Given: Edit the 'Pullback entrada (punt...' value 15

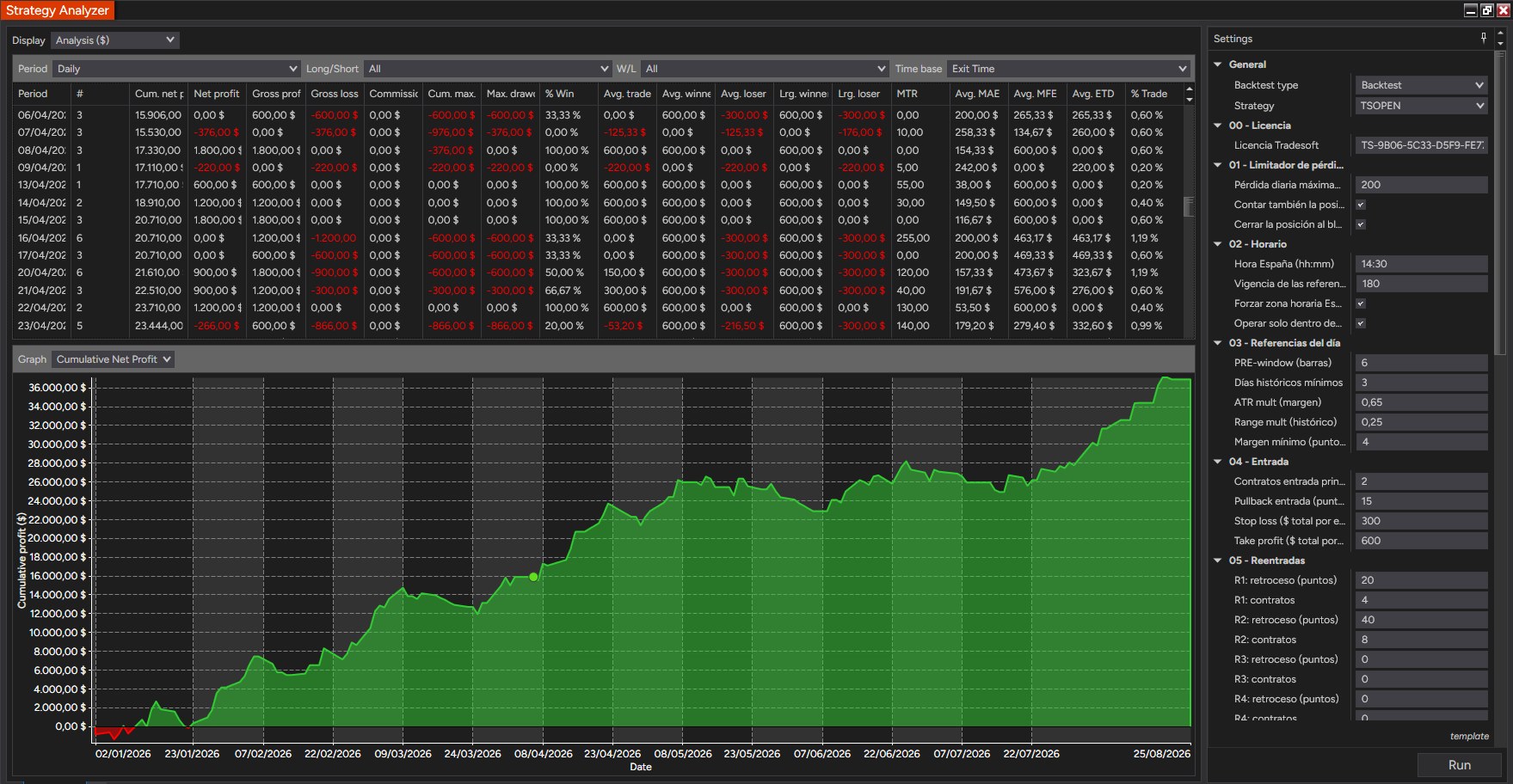Looking at the screenshot, I should (1421, 501).
